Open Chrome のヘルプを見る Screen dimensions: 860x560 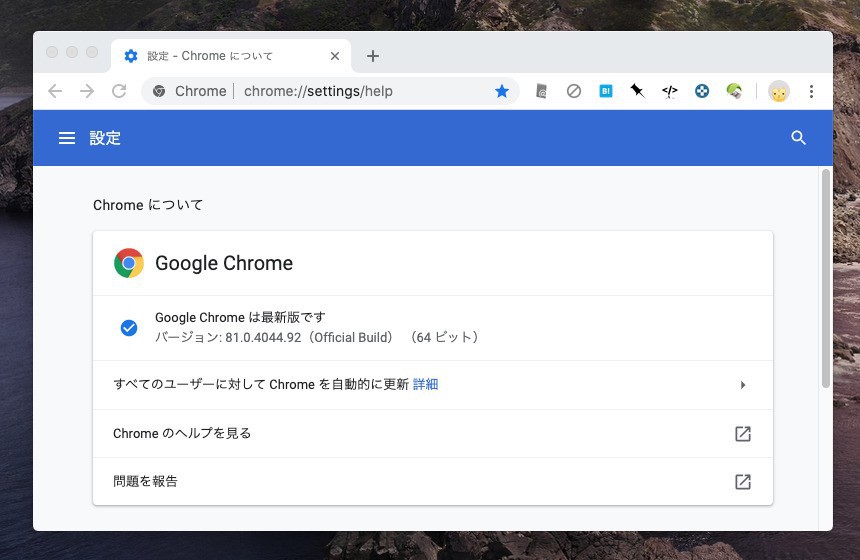[432, 433]
